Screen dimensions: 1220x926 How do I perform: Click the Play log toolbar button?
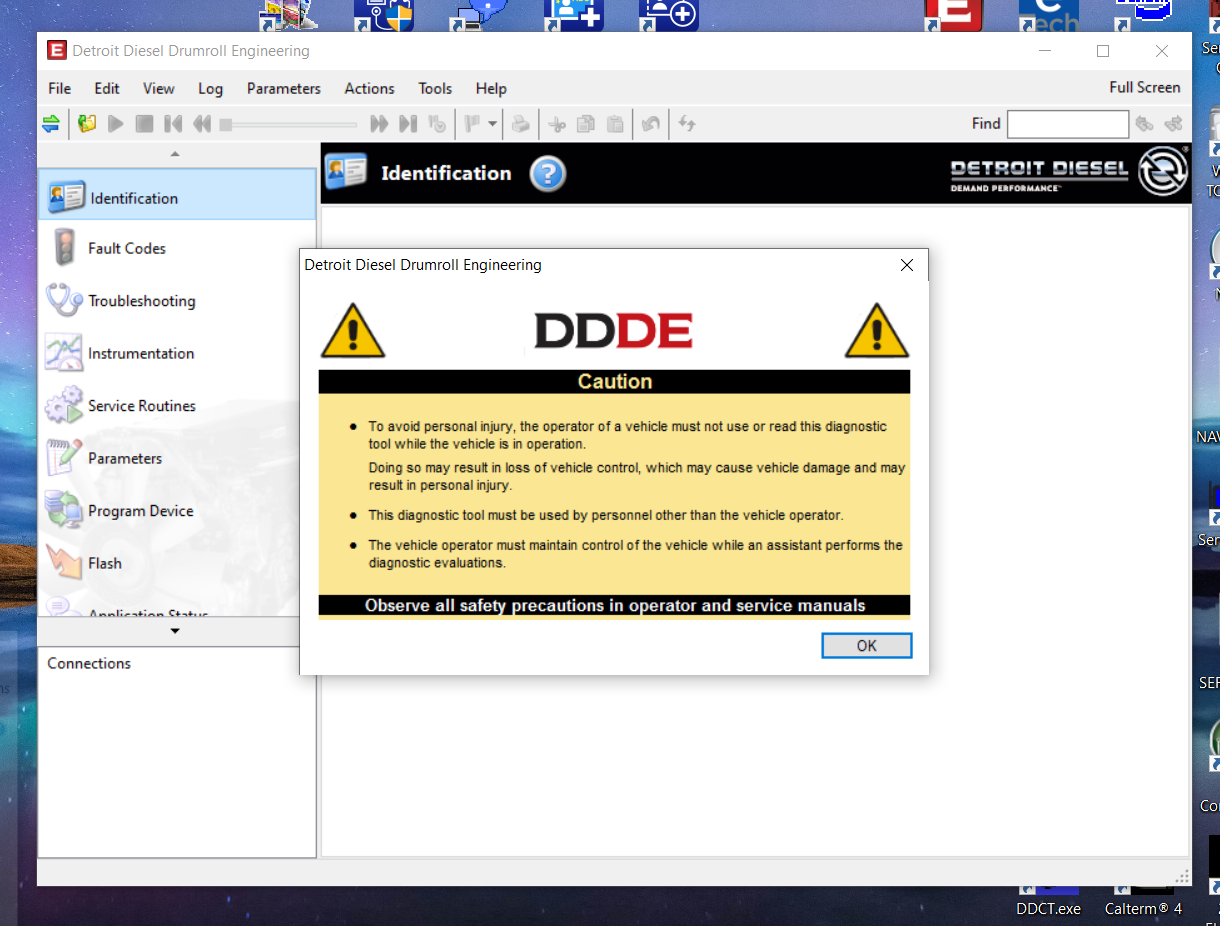[116, 124]
